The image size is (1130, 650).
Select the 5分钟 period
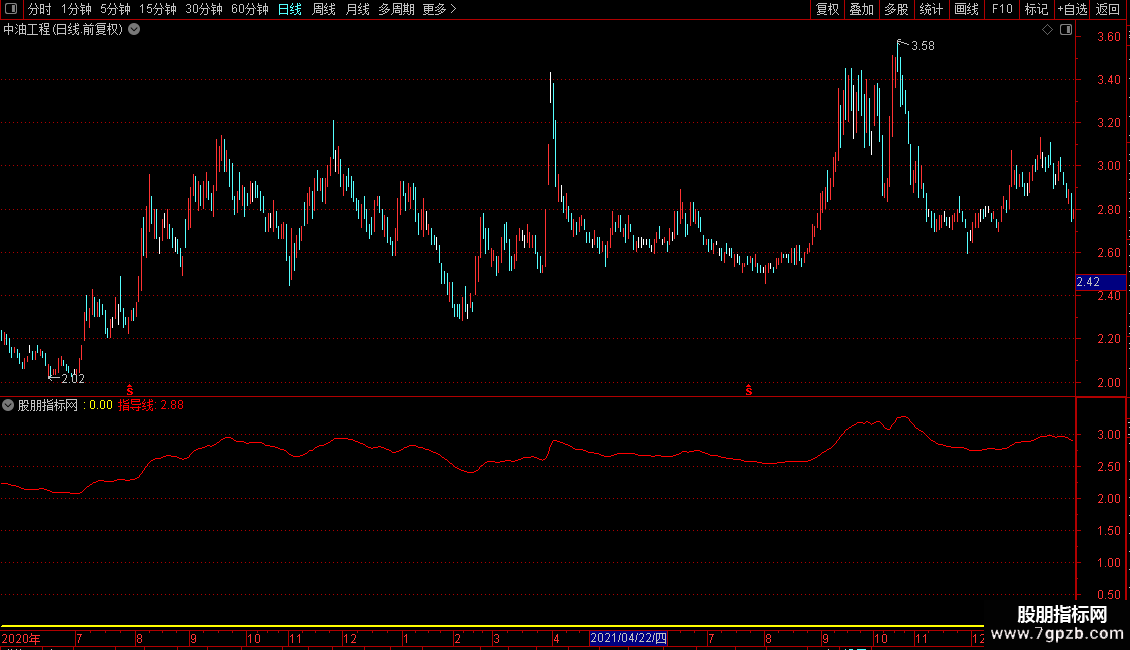pyautogui.click(x=115, y=9)
